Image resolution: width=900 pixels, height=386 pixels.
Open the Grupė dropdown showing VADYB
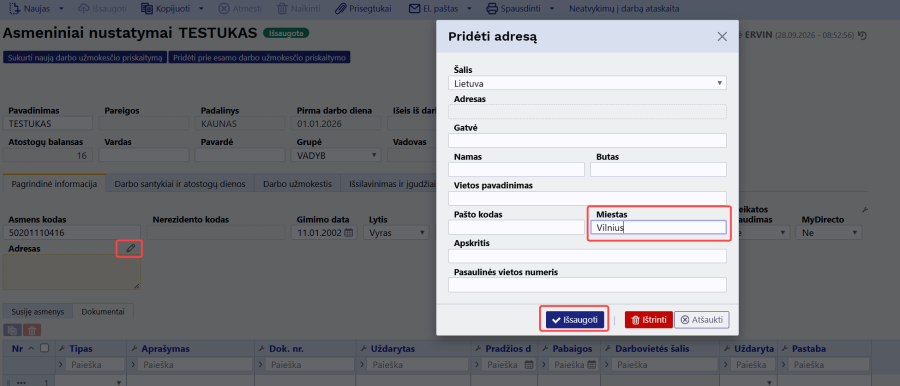click(x=336, y=155)
